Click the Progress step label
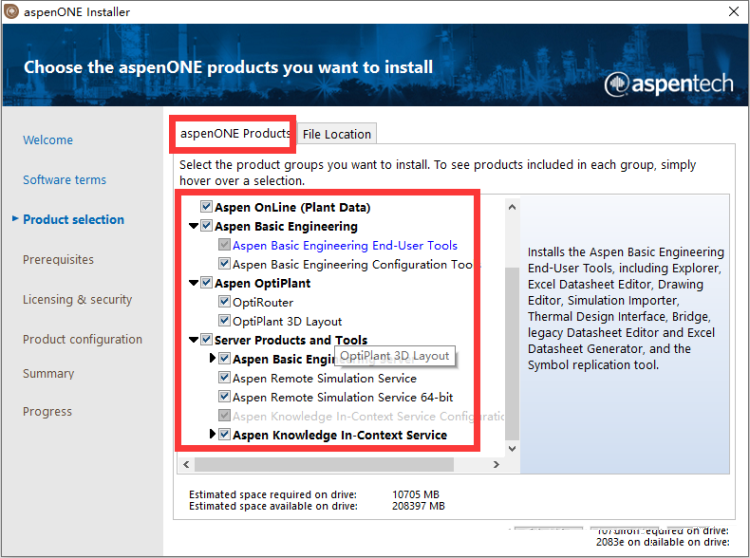The width and height of the screenshot is (750, 558). [47, 412]
